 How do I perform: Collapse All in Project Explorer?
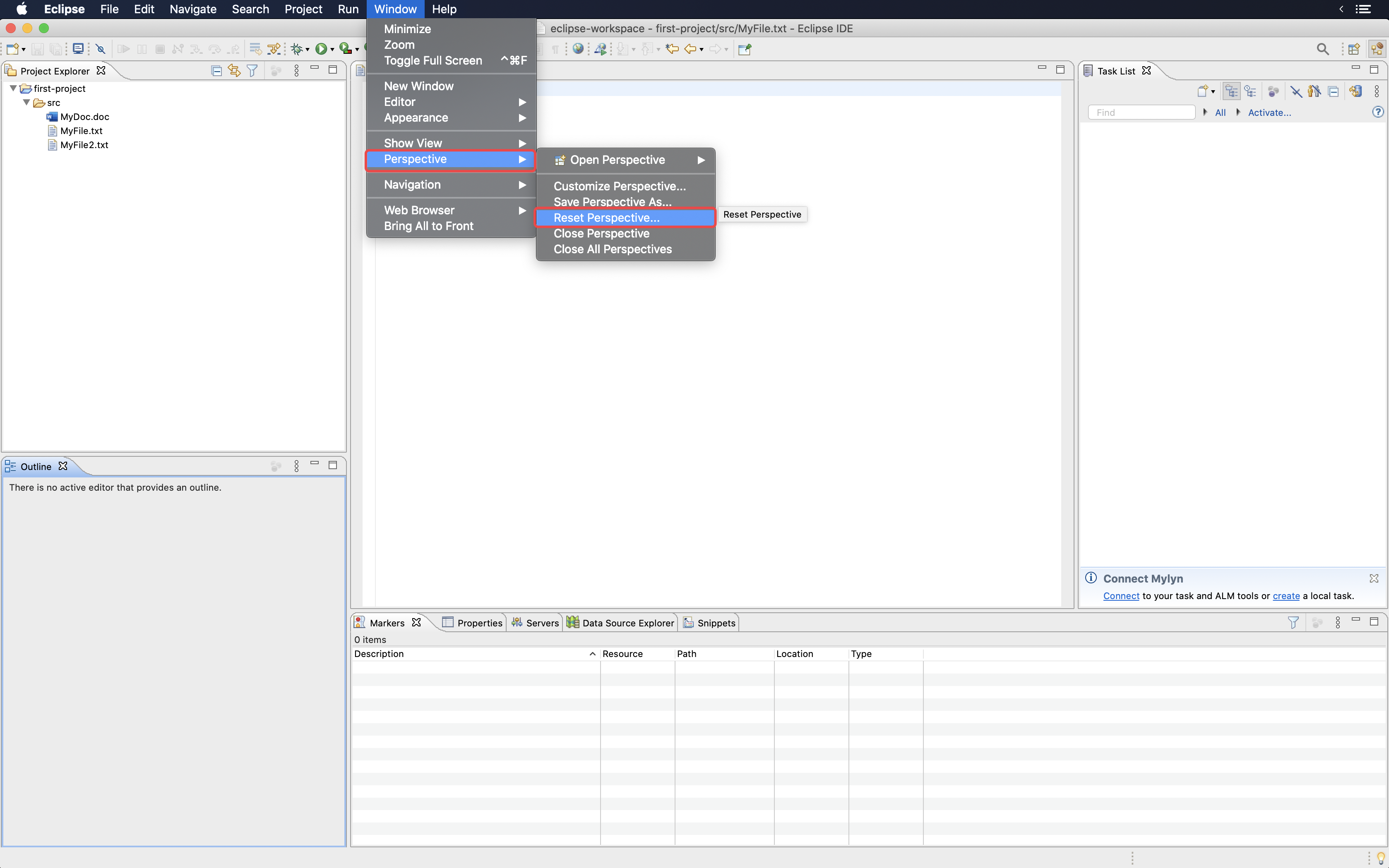216,71
